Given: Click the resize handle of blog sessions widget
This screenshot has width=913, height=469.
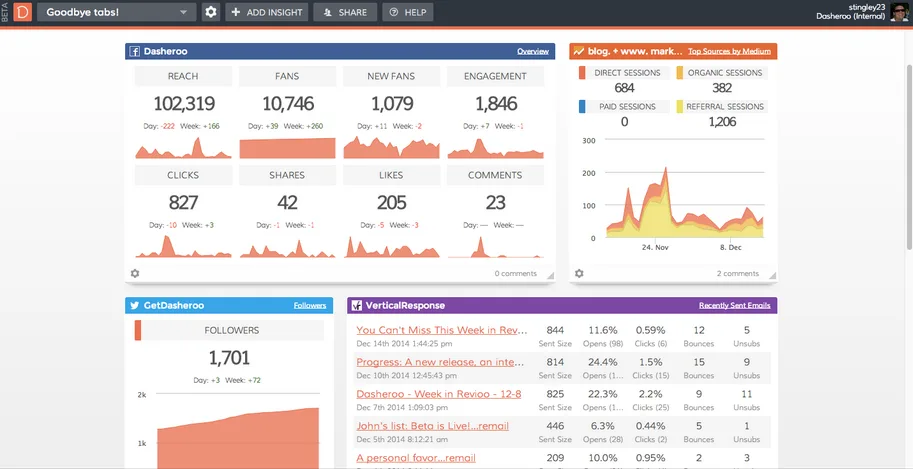Looking at the screenshot, I should tap(773, 275).
